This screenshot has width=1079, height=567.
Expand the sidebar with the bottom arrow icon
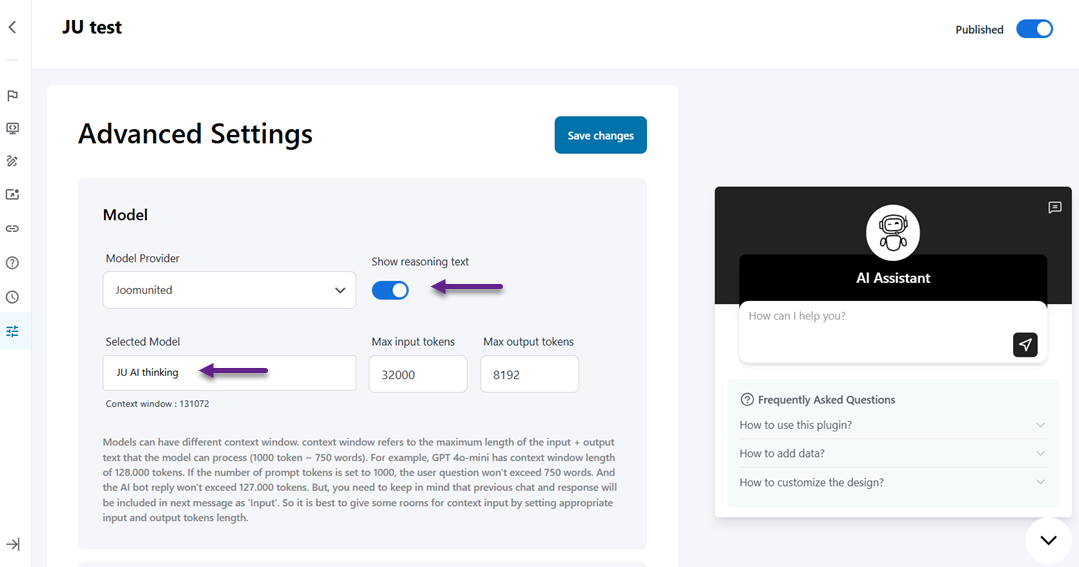pyautogui.click(x=12, y=544)
